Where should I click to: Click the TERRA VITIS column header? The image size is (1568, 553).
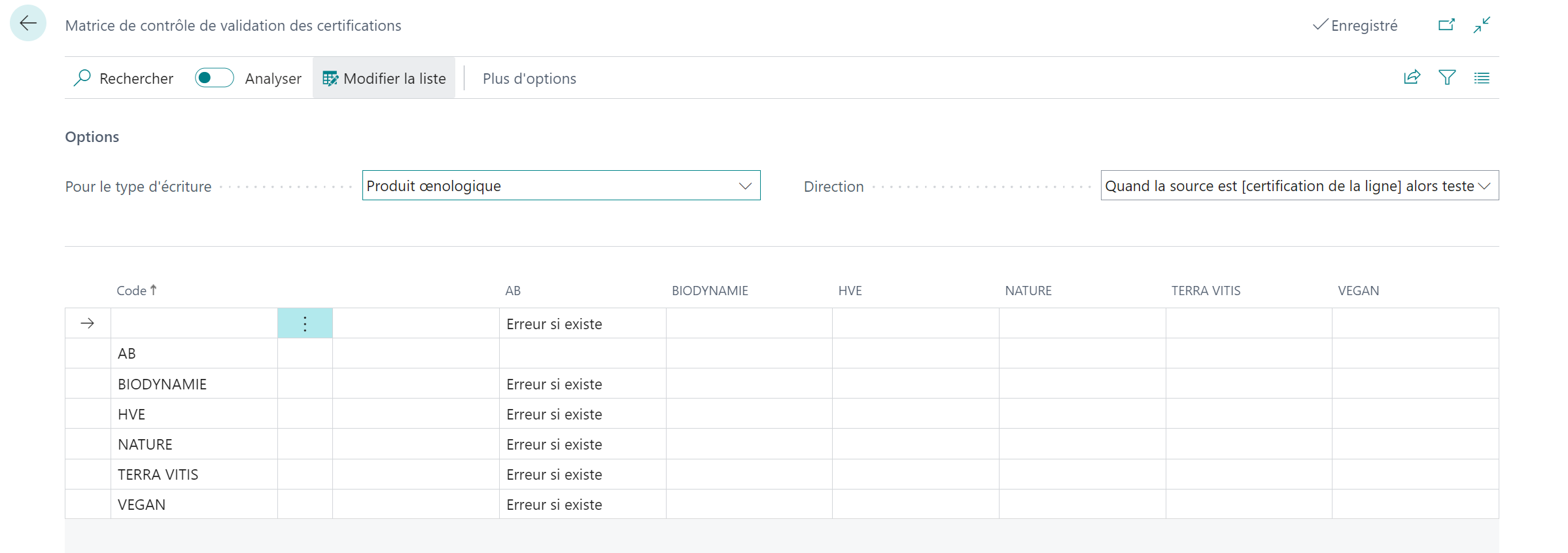tap(1206, 291)
